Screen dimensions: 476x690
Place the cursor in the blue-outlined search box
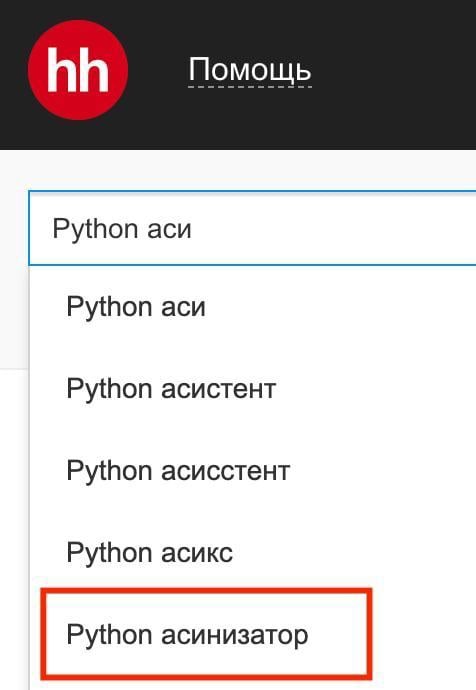(x=252, y=228)
